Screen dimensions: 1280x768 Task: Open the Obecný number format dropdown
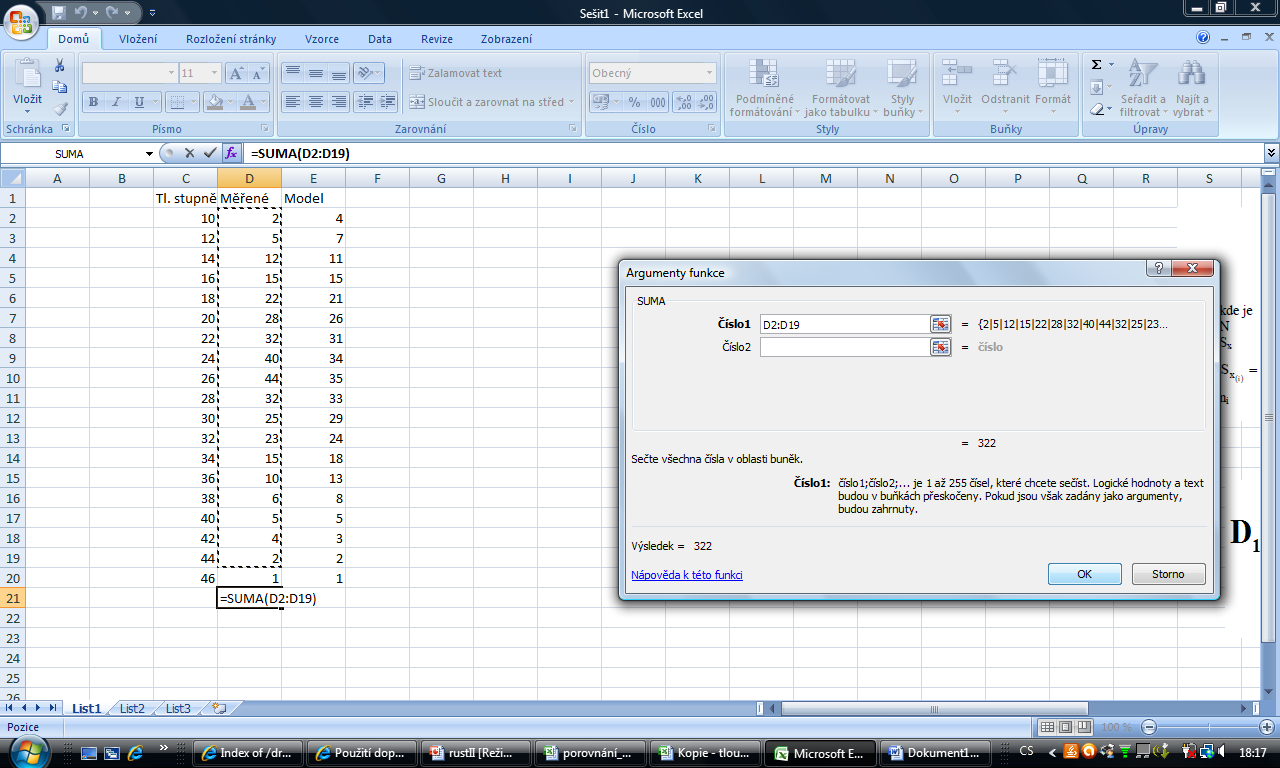(x=709, y=73)
